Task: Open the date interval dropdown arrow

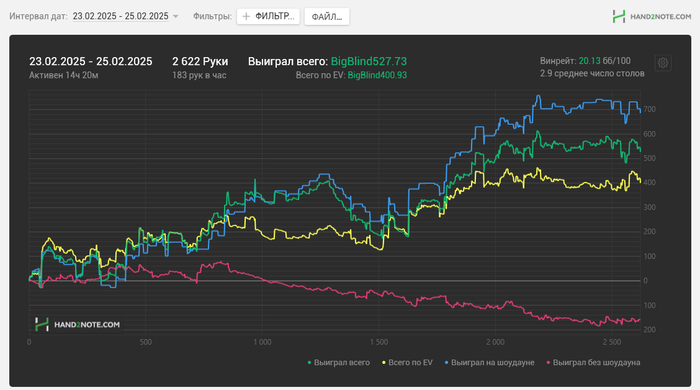Action: point(175,17)
